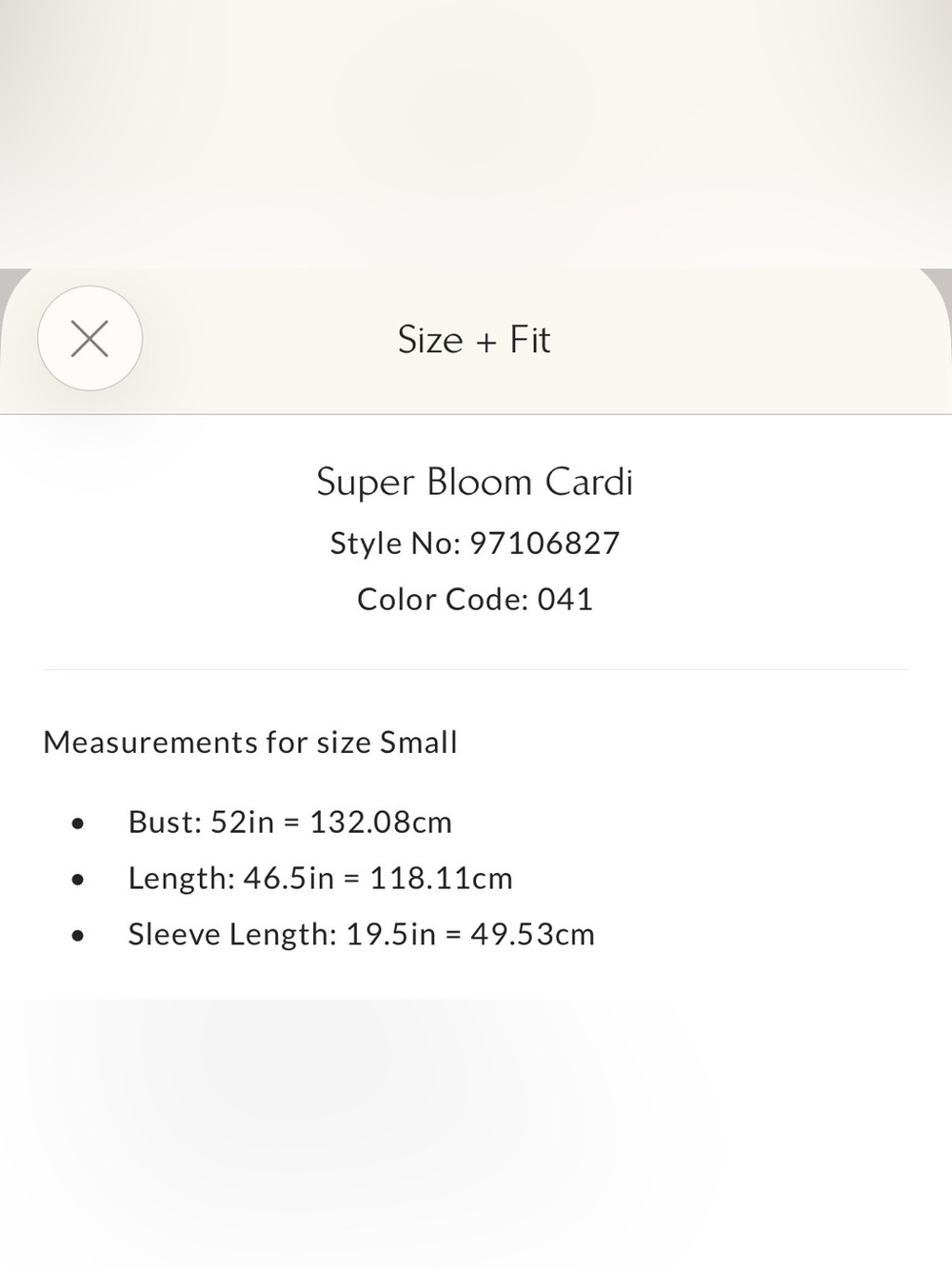Image resolution: width=952 pixels, height=1269 pixels.
Task: Select the Length label in measurements
Action: pos(181,878)
